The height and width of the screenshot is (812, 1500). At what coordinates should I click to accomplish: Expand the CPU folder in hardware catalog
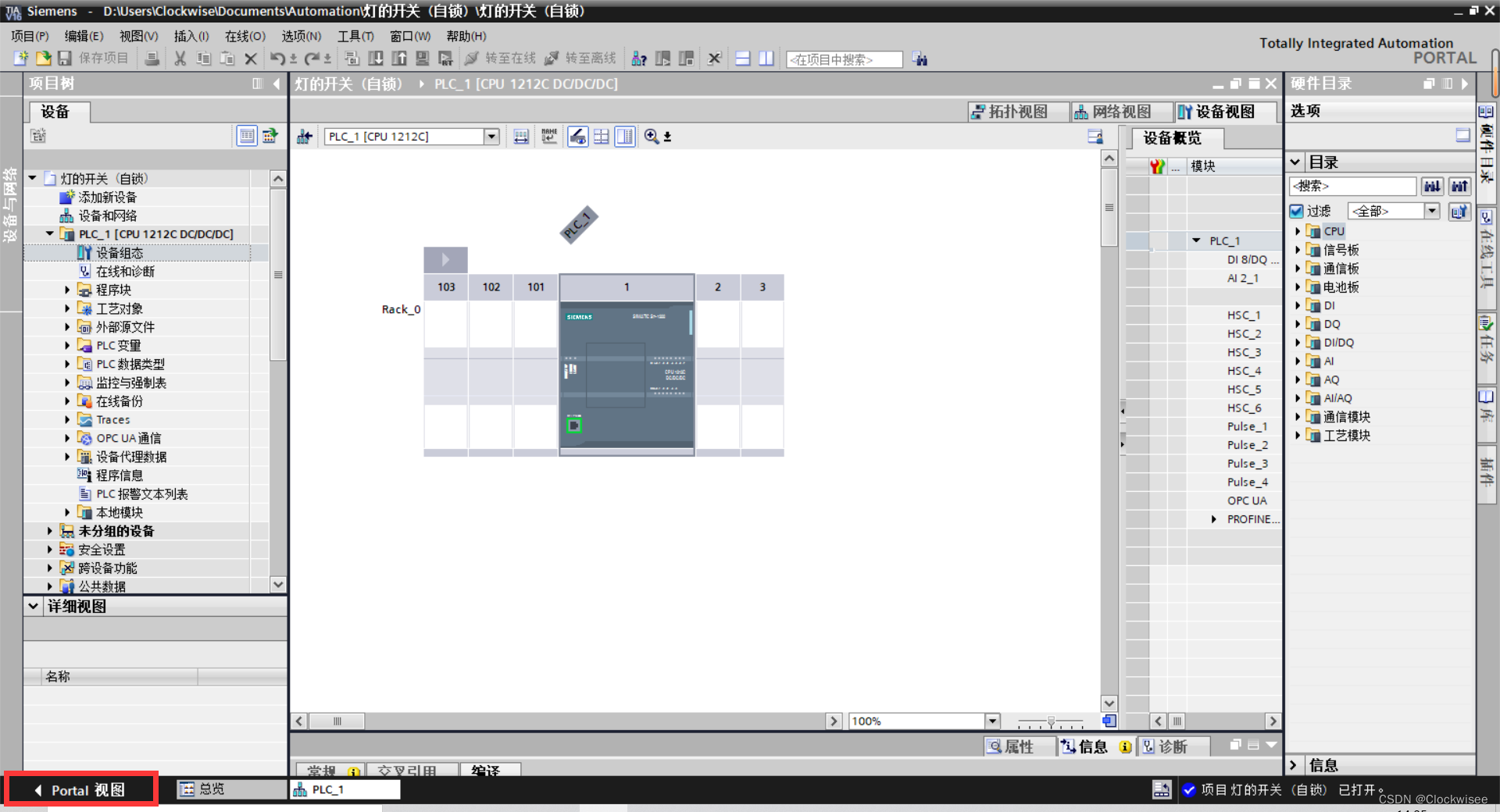tap(1298, 231)
